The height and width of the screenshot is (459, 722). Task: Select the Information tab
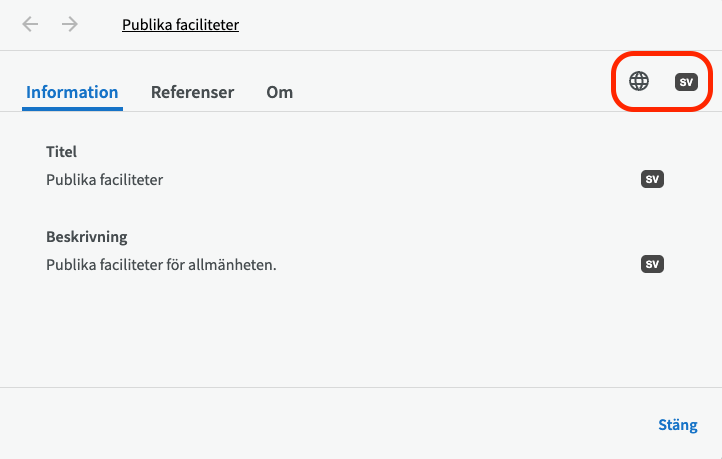[x=72, y=92]
